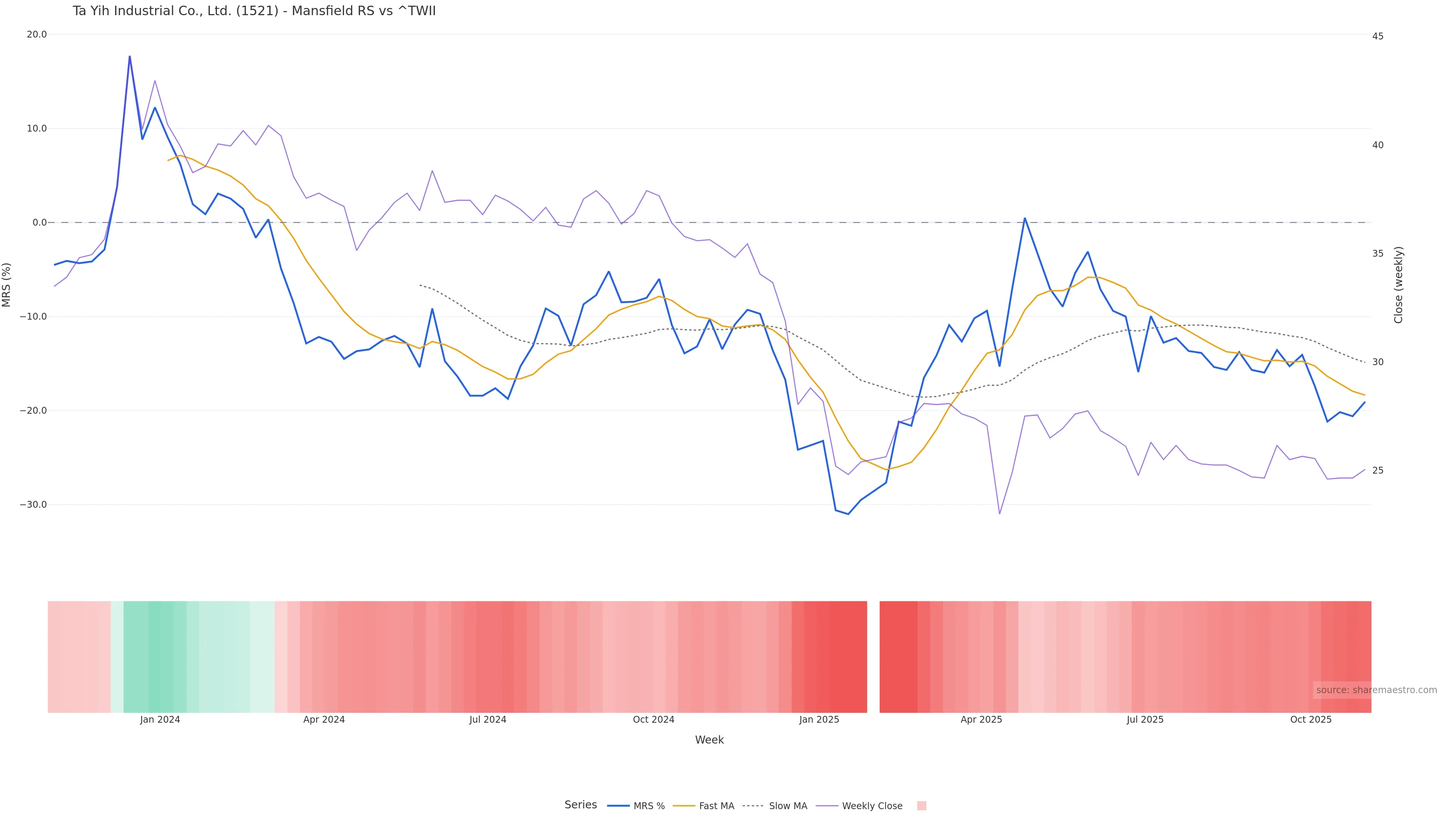Click the pink heatmap legend swatch
The height and width of the screenshot is (819, 1456).
coord(921,806)
